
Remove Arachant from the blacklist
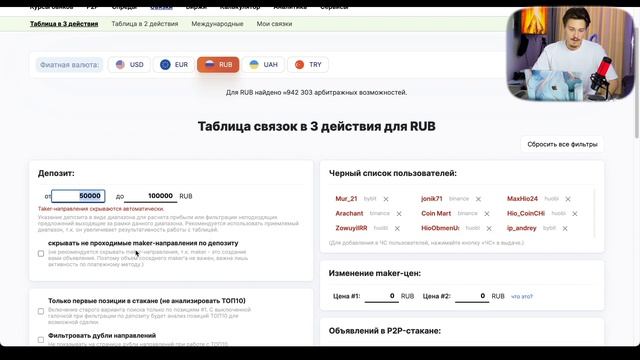pyautogui.click(x=399, y=214)
